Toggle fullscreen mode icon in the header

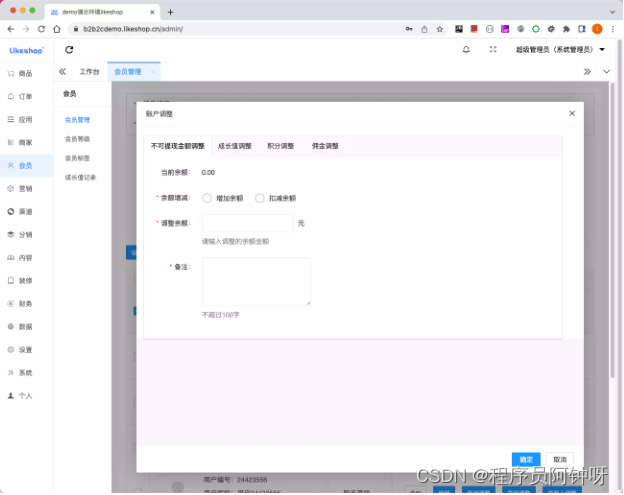point(492,49)
